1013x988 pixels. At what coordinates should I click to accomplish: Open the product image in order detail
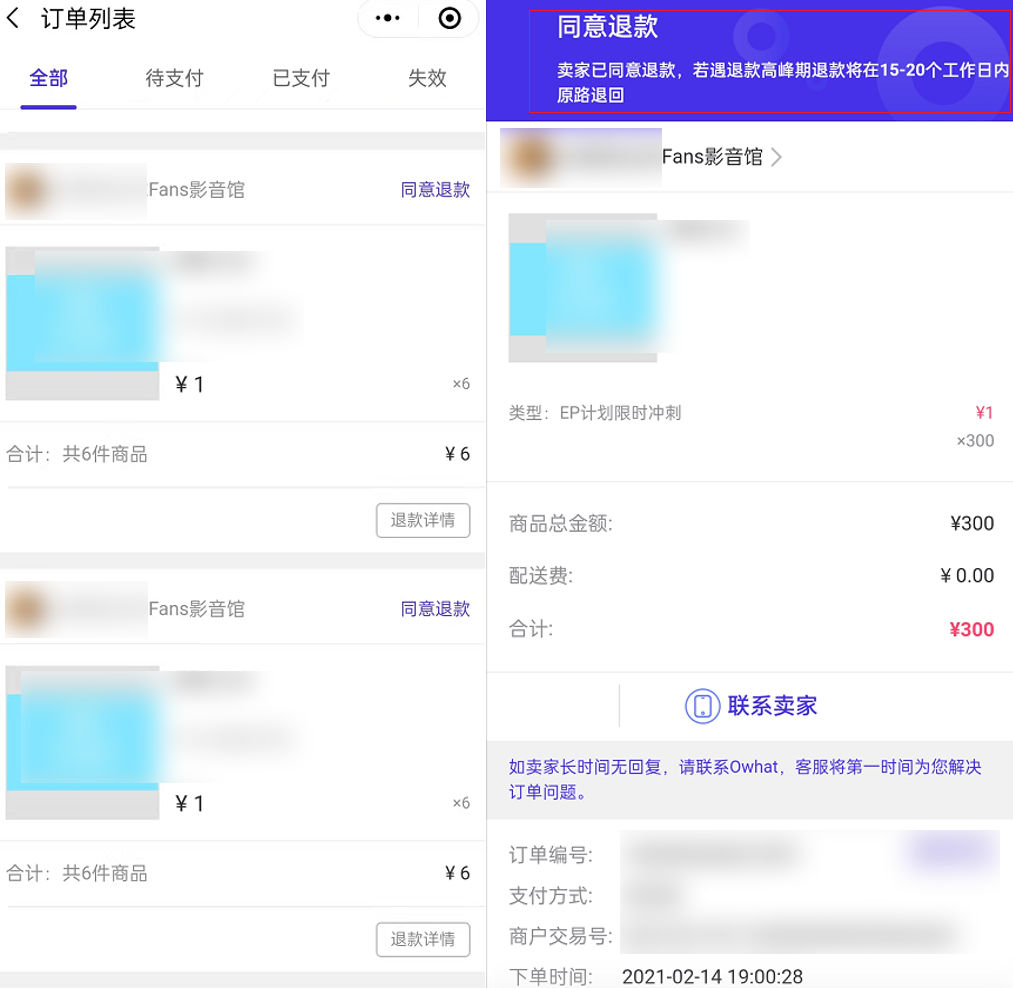click(x=583, y=288)
